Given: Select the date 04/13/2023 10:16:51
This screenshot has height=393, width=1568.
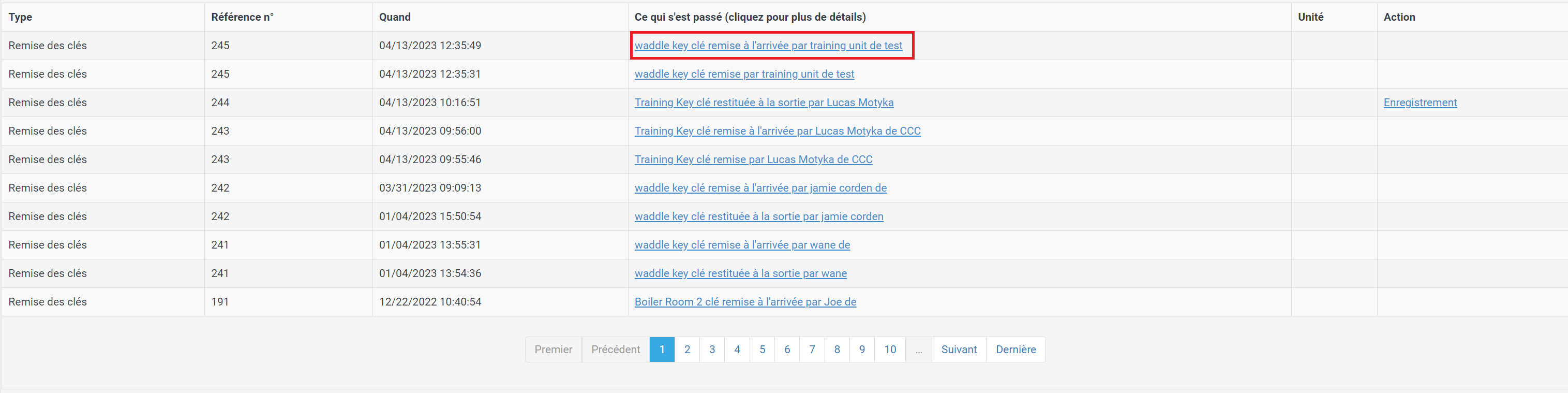Looking at the screenshot, I should (x=430, y=103).
